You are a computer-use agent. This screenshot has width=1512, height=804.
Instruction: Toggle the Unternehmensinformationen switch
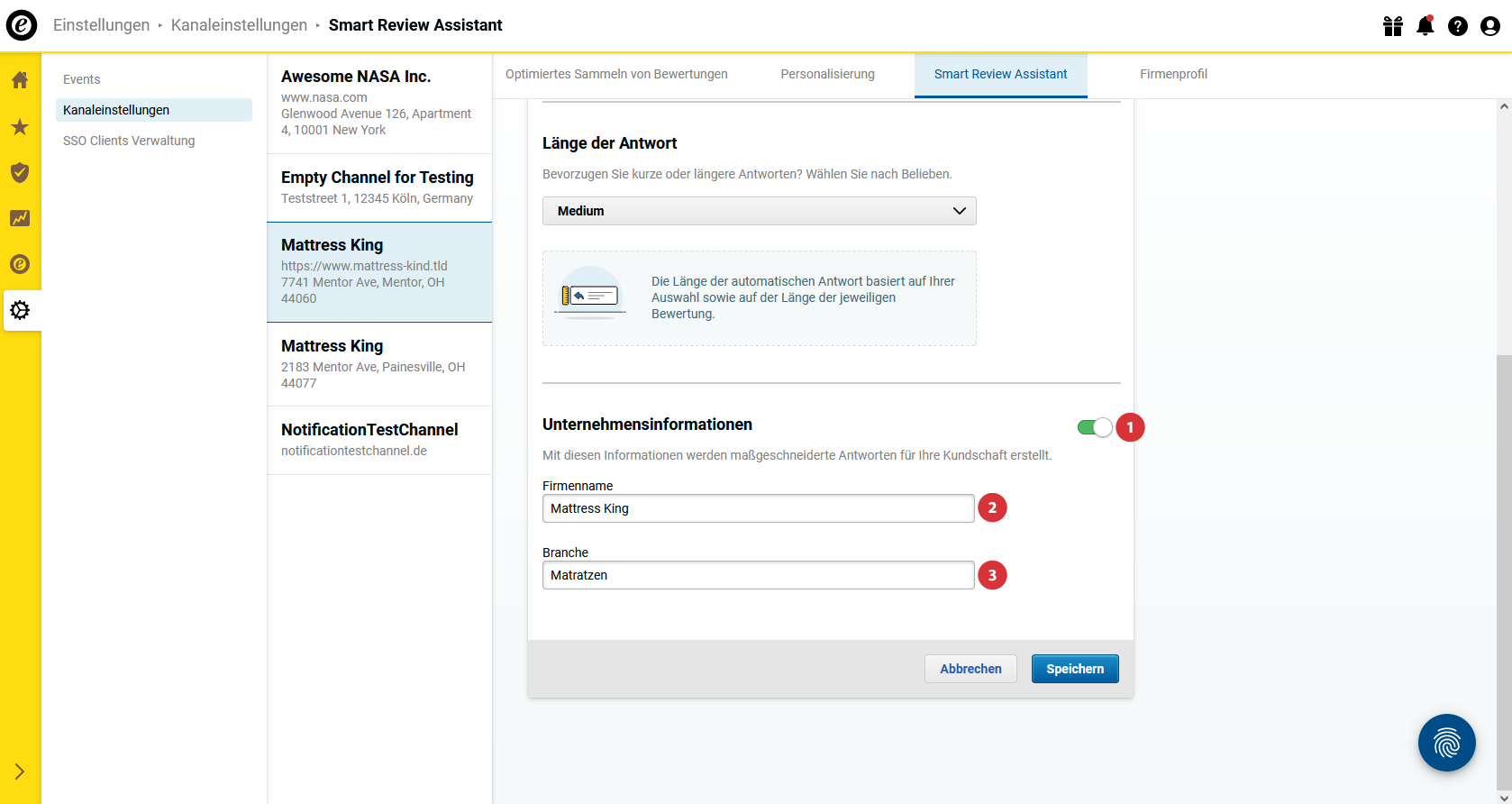pyautogui.click(x=1095, y=427)
